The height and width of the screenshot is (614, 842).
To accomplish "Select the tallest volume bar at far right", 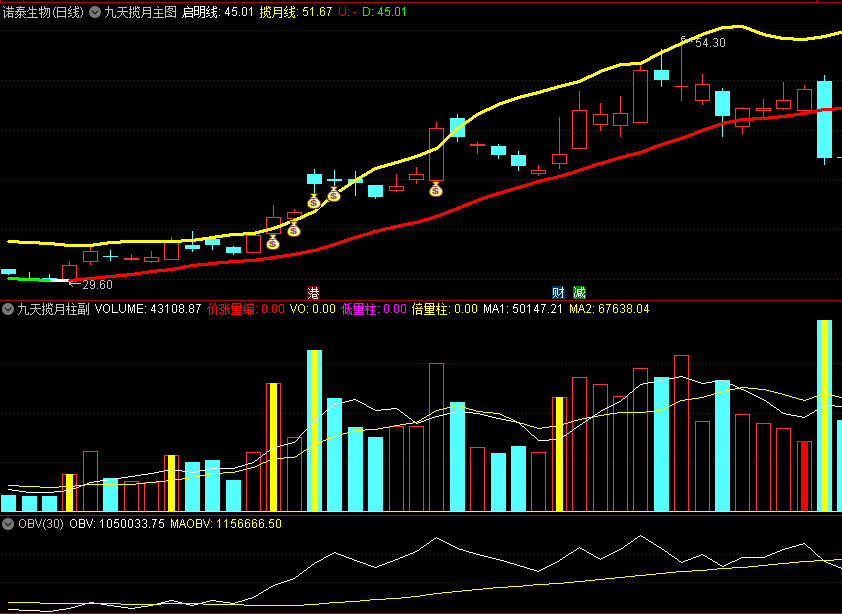I will click(x=824, y=415).
